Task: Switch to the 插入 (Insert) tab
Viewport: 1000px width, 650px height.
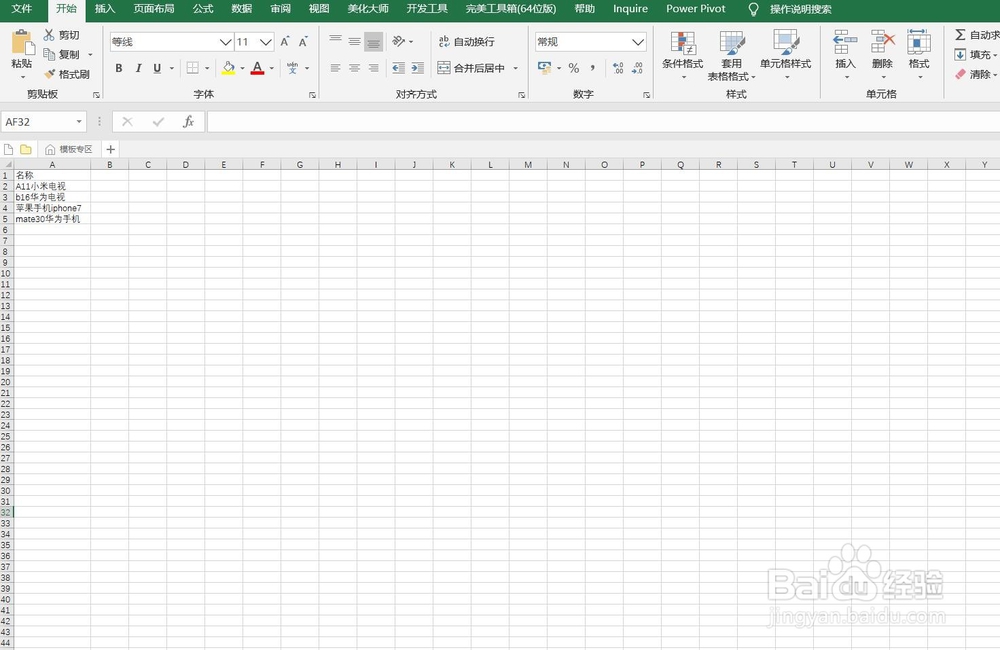Action: pyautogui.click(x=105, y=9)
